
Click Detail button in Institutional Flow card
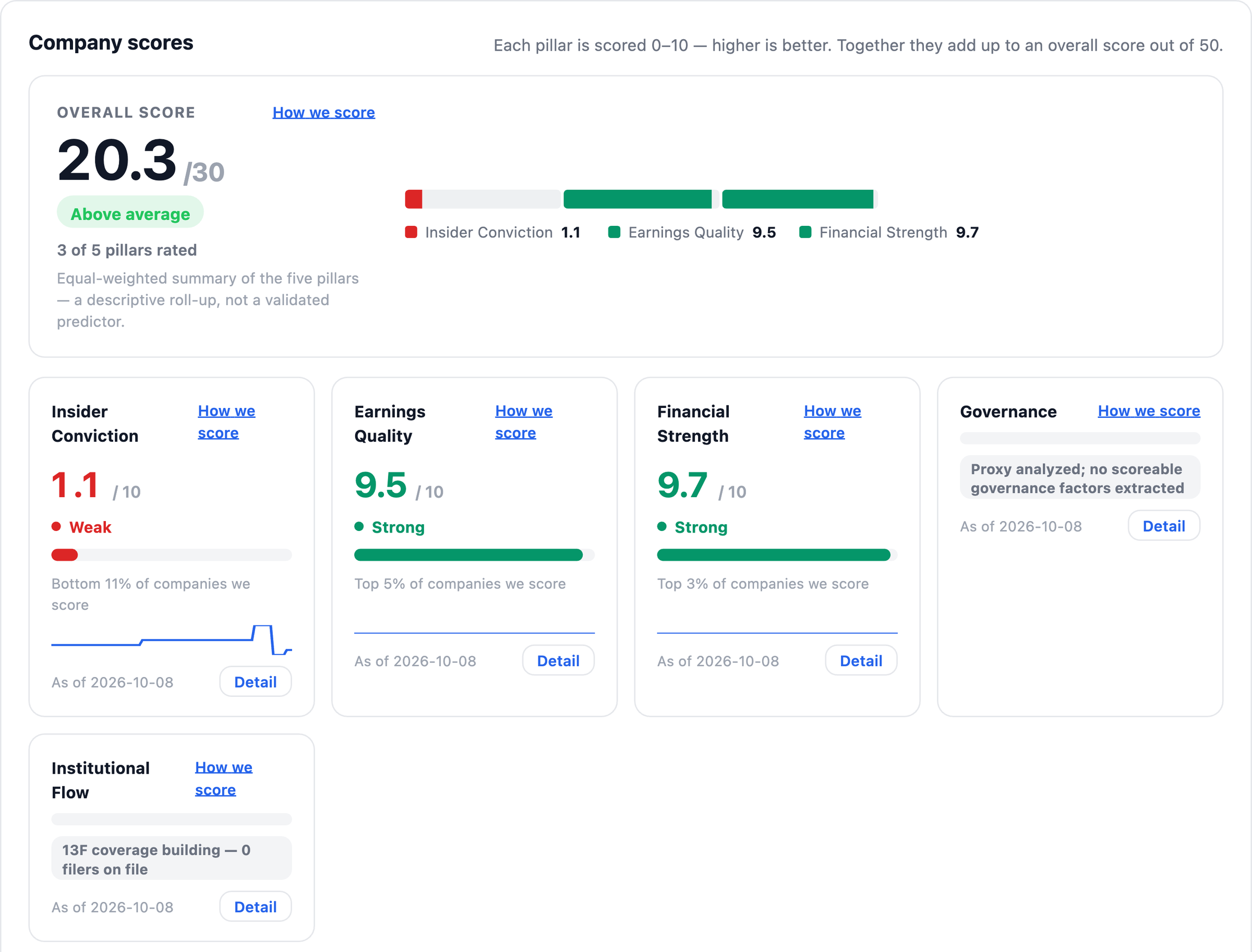[x=256, y=907]
